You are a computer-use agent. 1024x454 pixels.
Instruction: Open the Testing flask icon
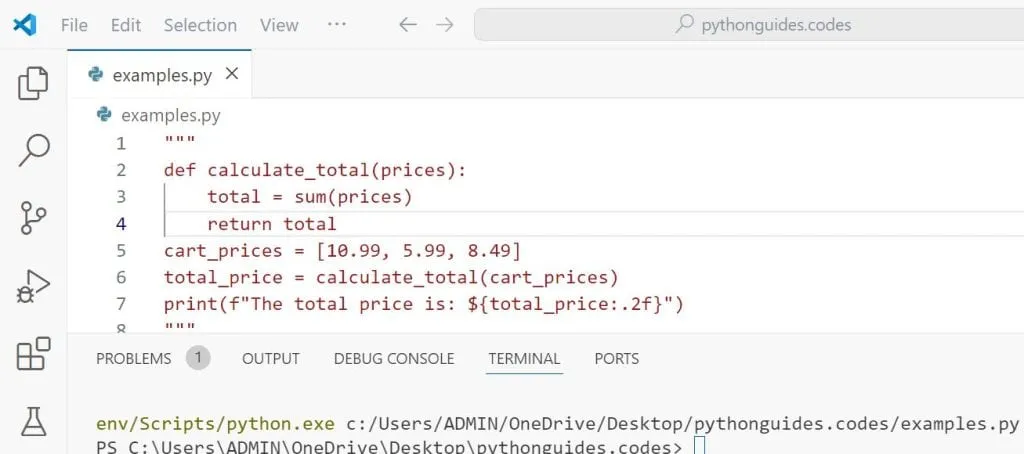[33, 420]
